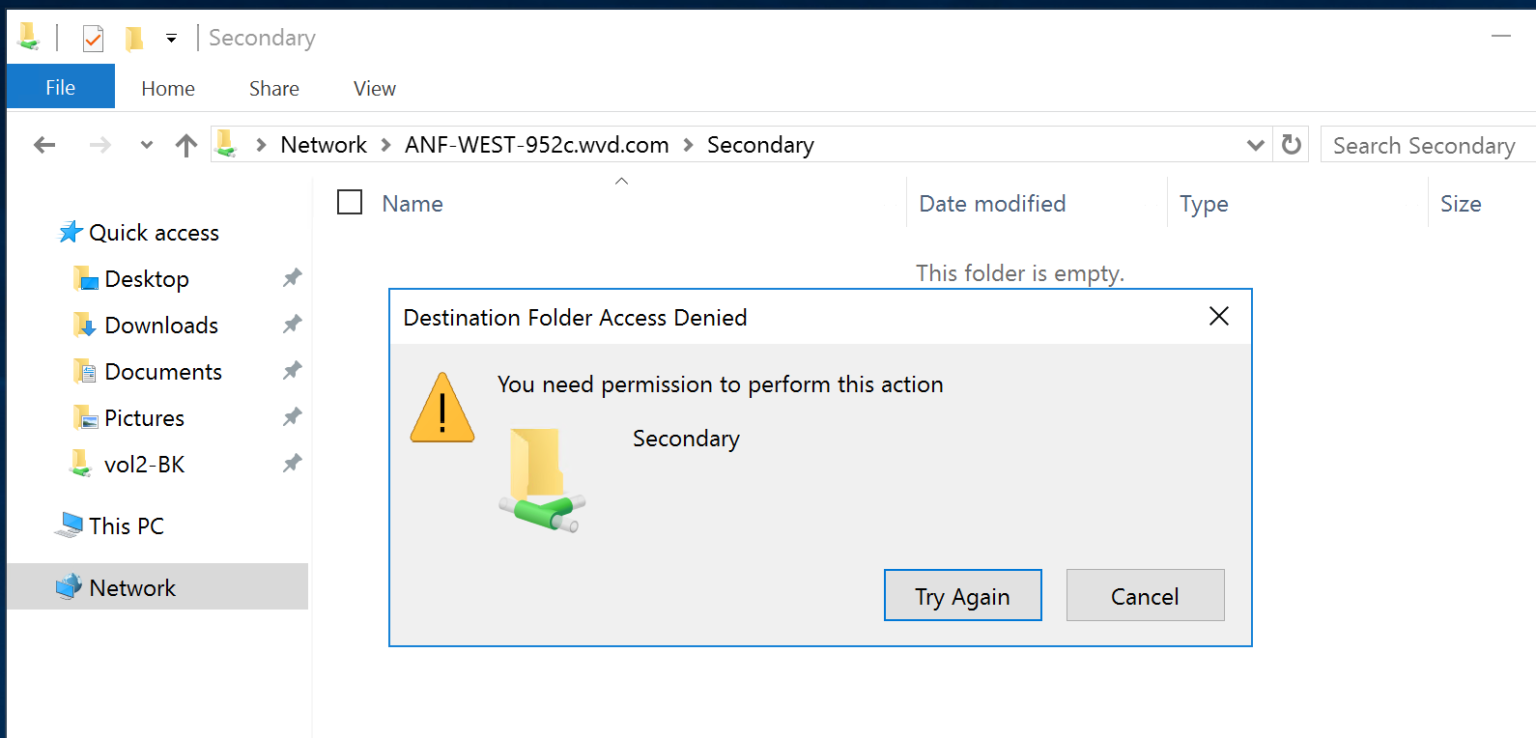The height and width of the screenshot is (738, 1536).
Task: Click the Up one level arrow
Action: pos(185,144)
